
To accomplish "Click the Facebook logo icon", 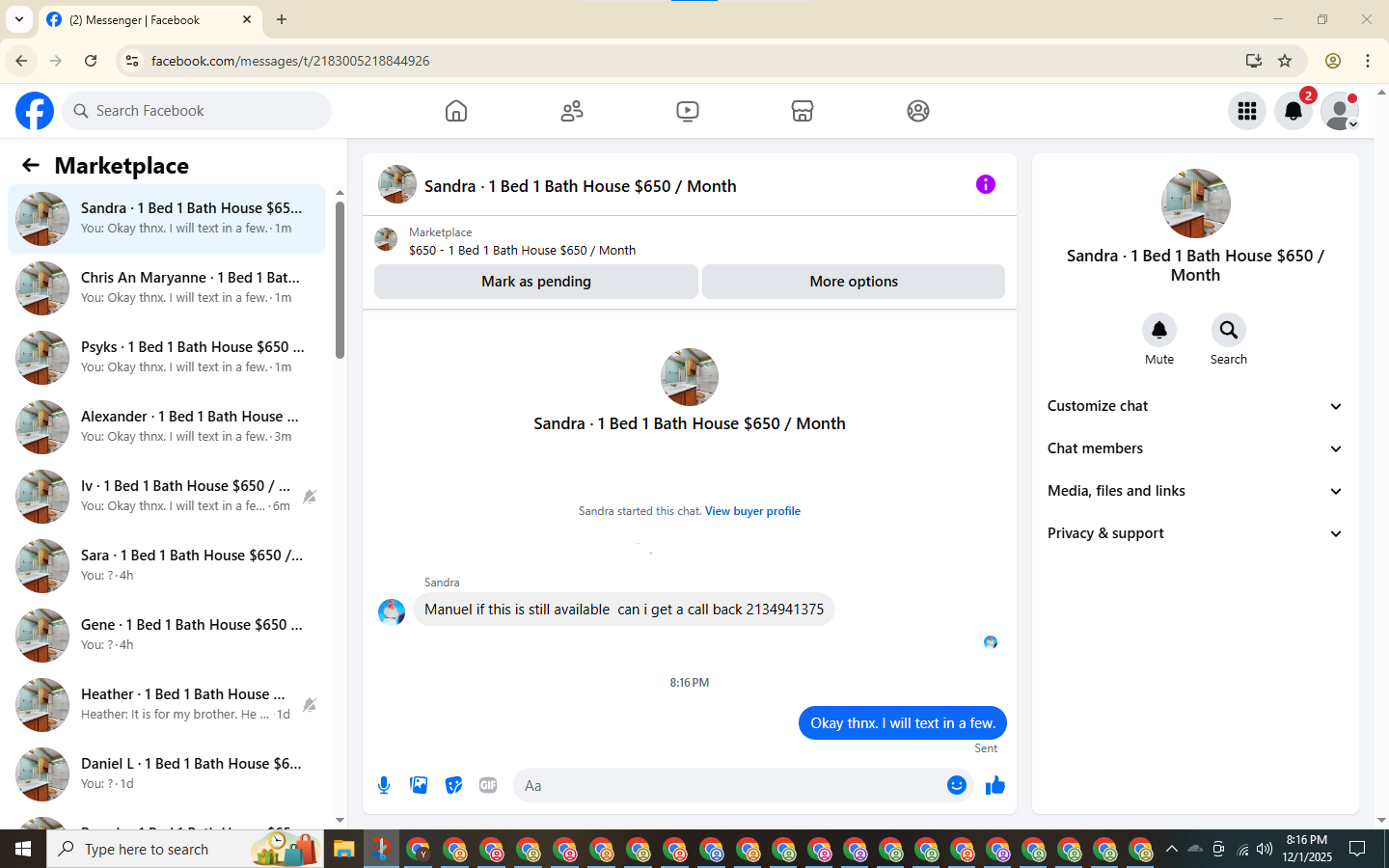I will click(35, 111).
